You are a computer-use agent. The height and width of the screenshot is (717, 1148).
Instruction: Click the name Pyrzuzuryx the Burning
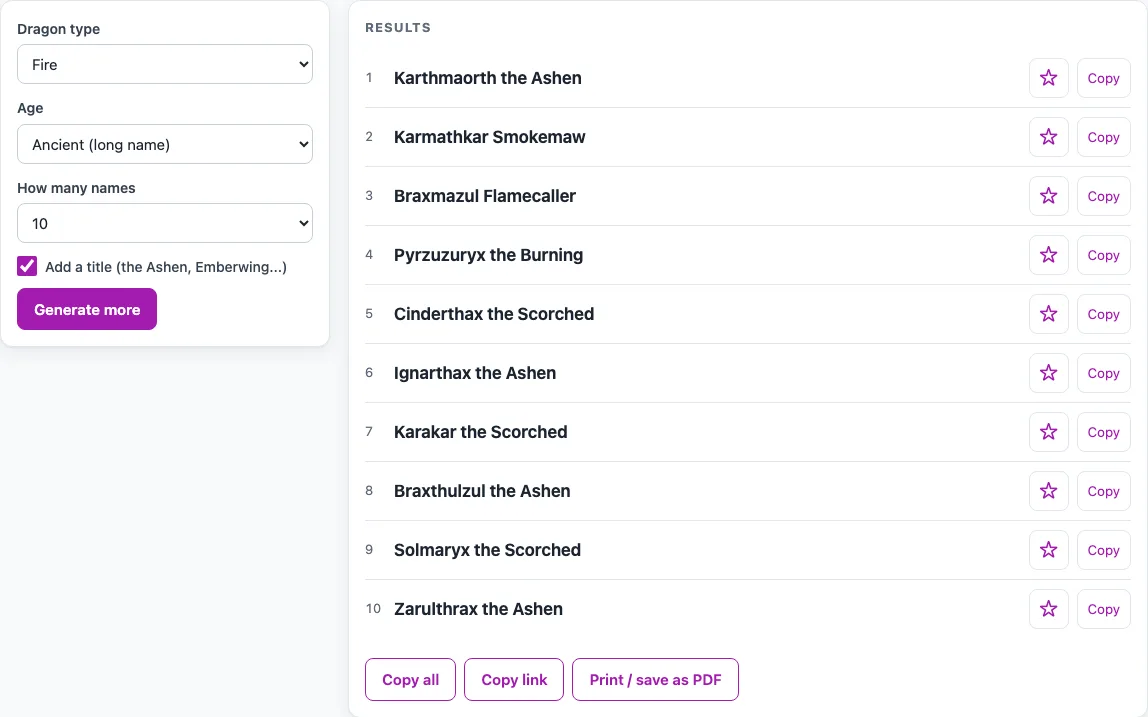(488, 255)
